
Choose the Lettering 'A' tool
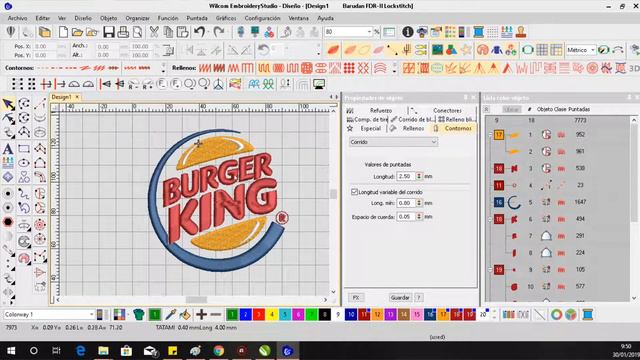8,149
